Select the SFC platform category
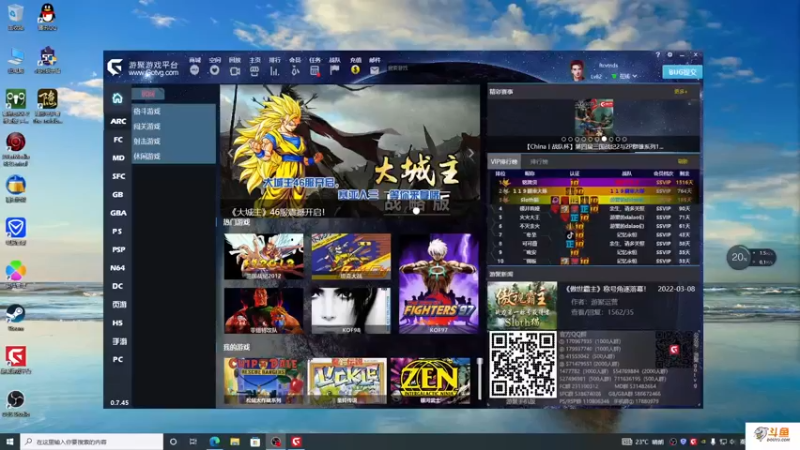 tap(118, 177)
